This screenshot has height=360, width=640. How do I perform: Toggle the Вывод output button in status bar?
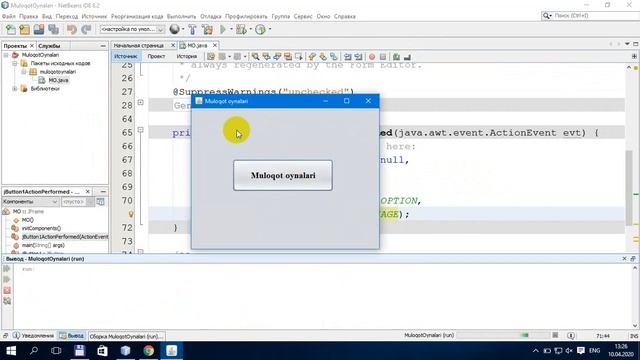pyautogui.click(x=72, y=336)
